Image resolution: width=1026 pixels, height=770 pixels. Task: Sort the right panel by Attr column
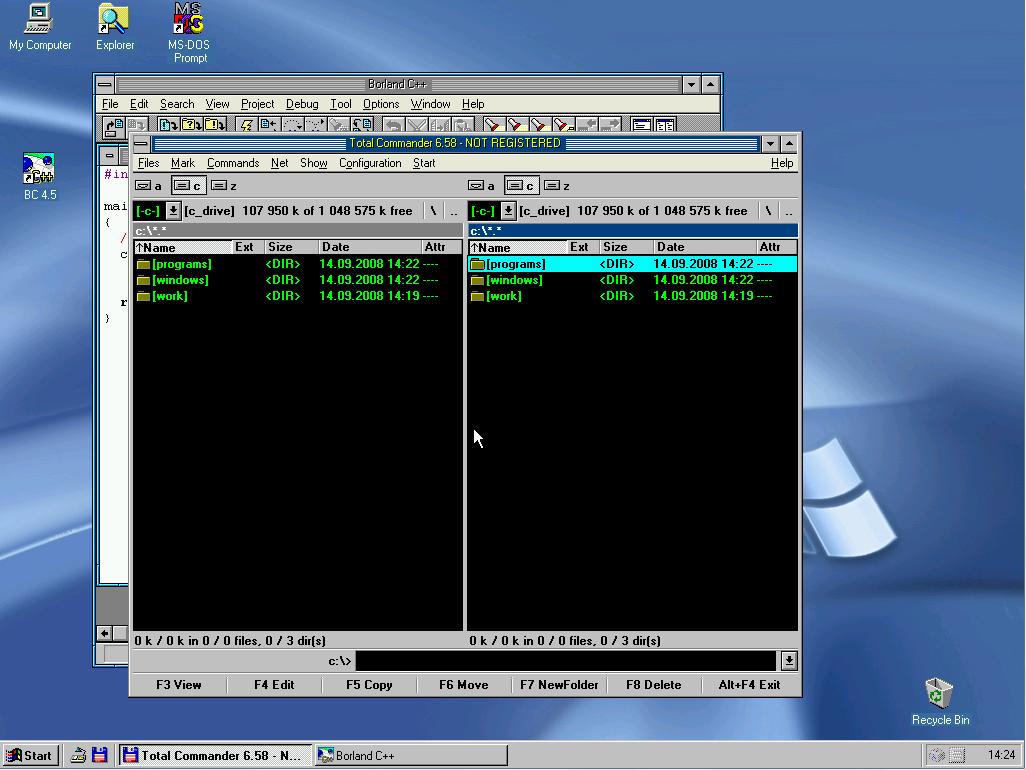point(777,247)
